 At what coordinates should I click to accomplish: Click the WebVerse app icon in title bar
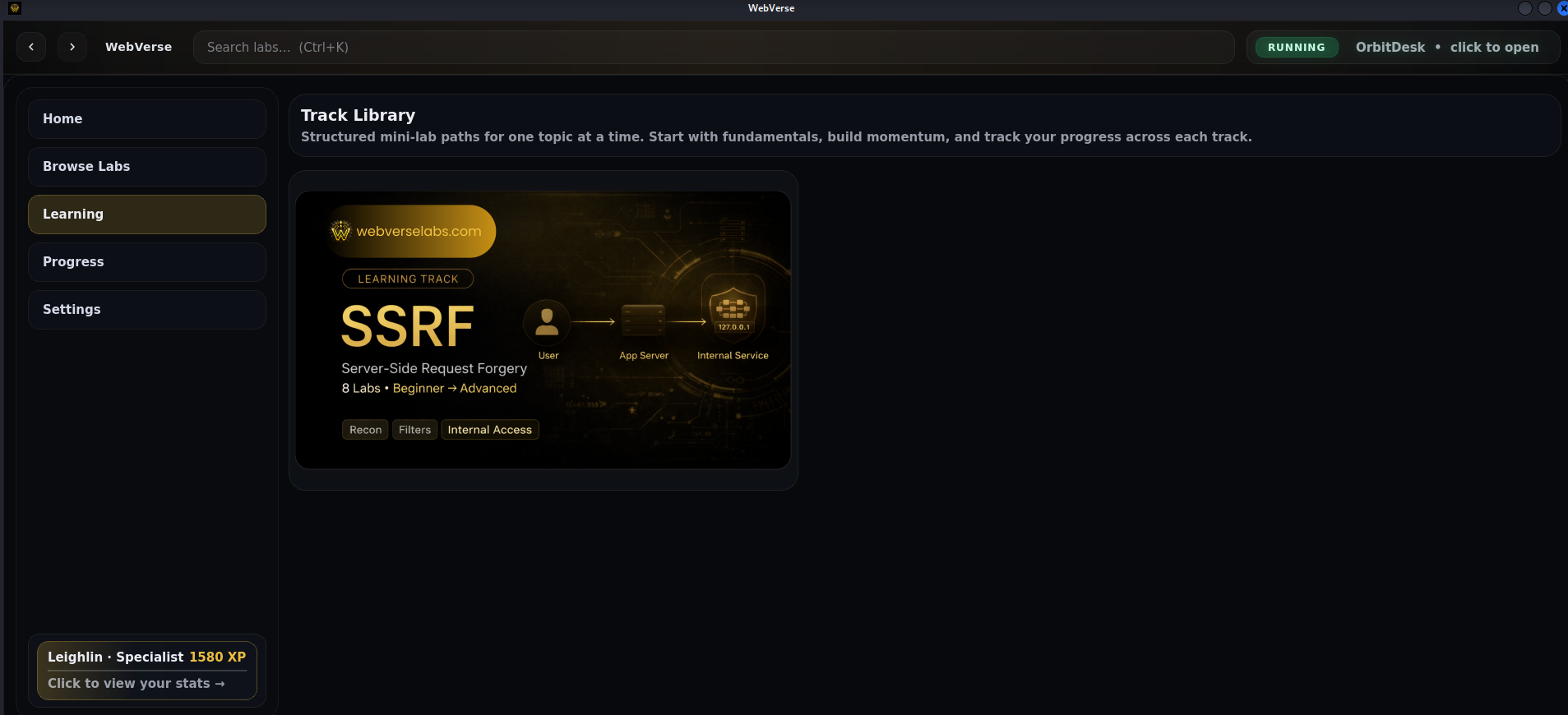14,8
